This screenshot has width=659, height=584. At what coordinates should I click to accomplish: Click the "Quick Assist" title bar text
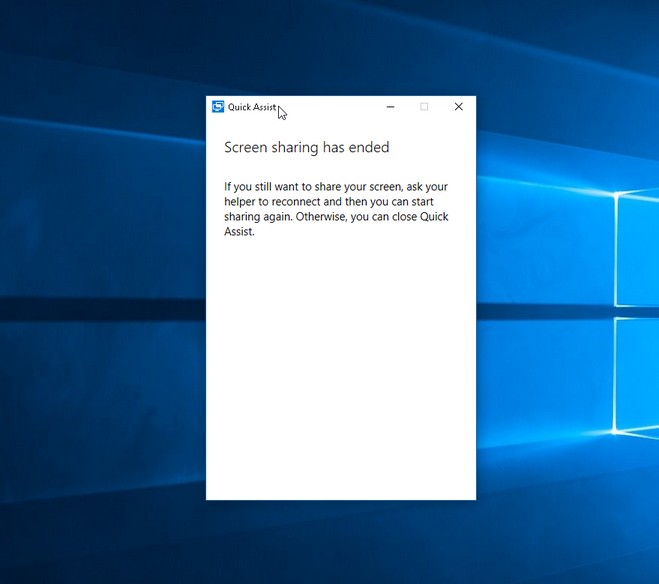251,107
